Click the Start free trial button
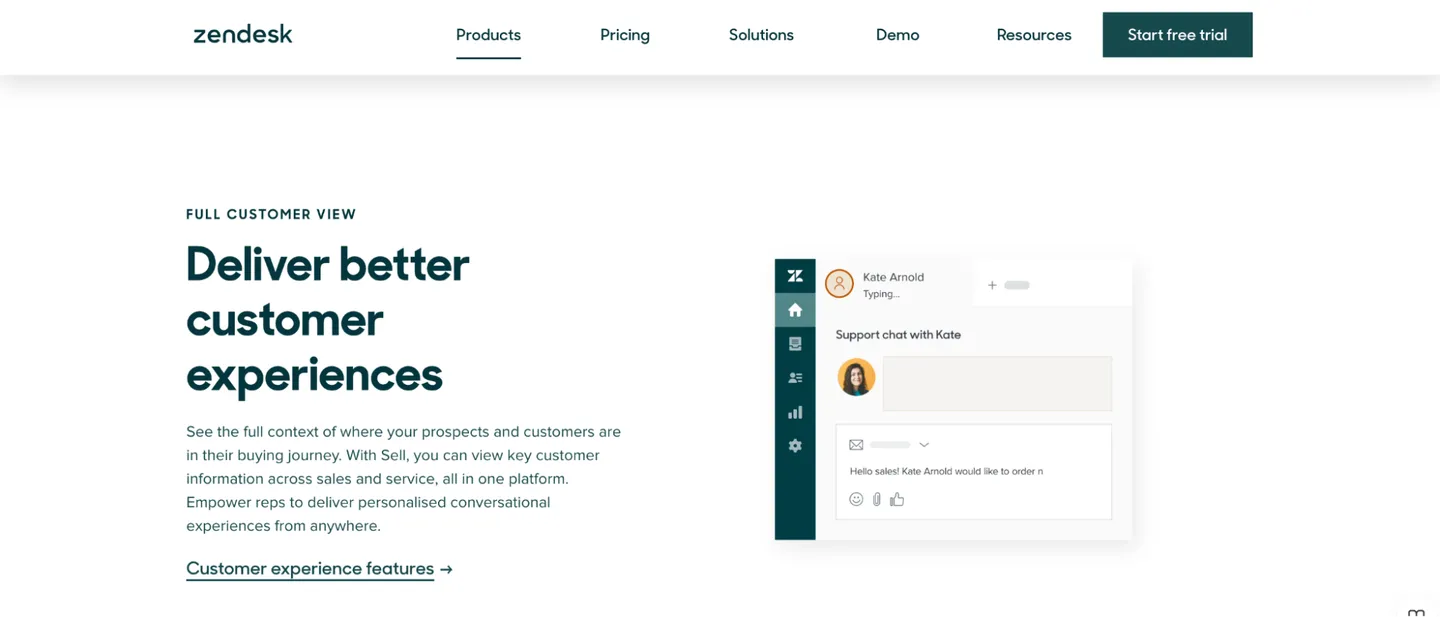Screen dimensions: 1440x617 click(1177, 35)
